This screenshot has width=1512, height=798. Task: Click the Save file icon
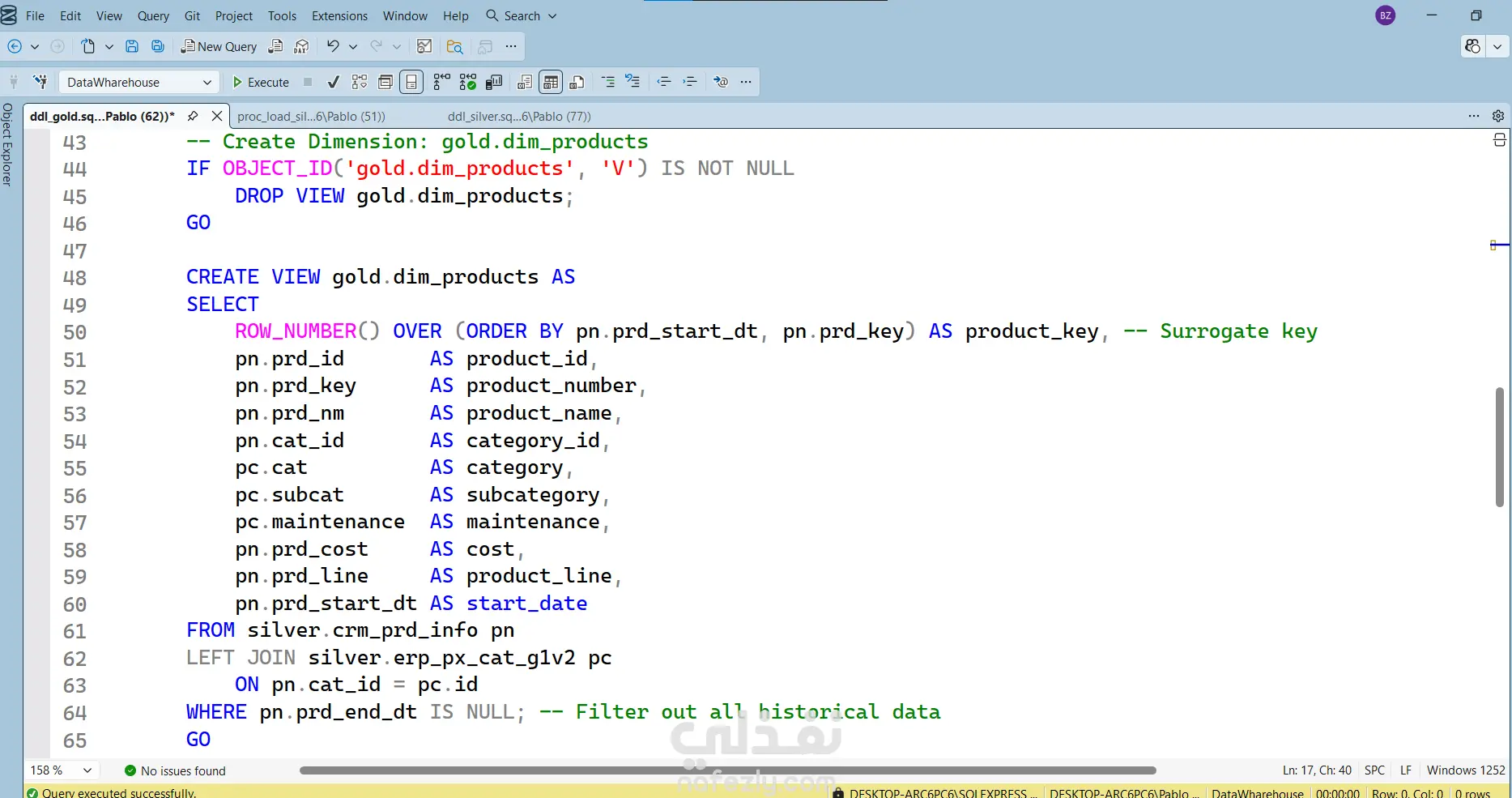(132, 46)
